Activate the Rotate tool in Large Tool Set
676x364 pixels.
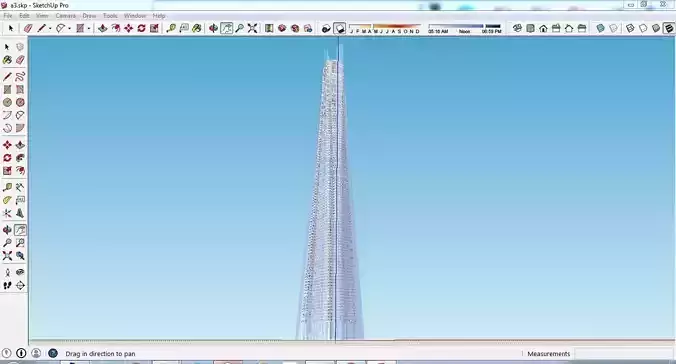point(7,158)
